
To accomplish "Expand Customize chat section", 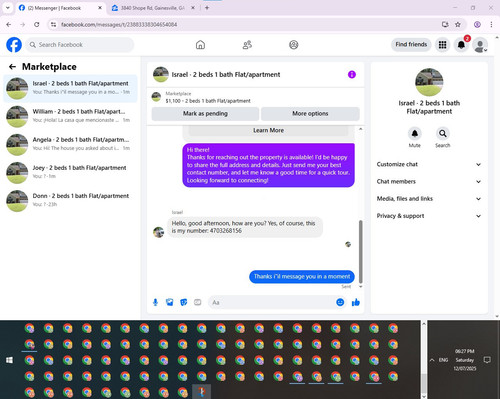I will tap(429, 164).
